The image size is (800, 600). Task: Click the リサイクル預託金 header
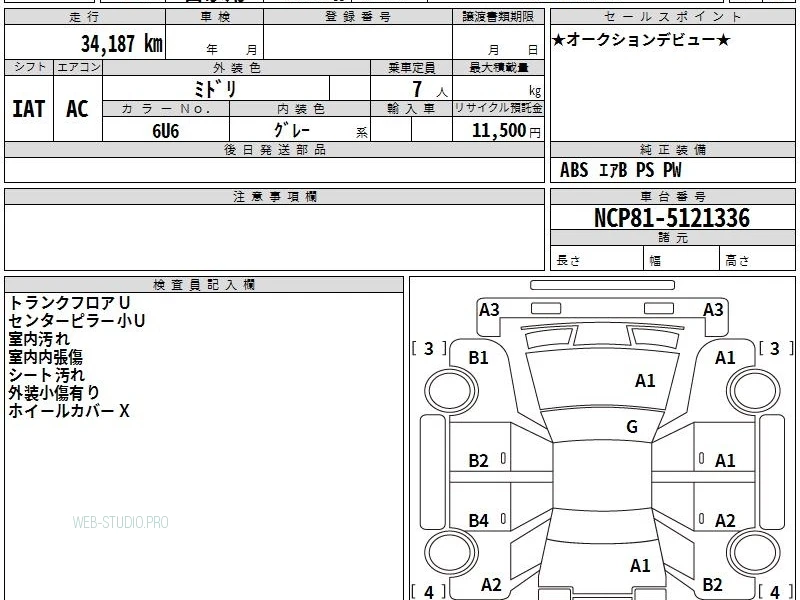coord(498,109)
